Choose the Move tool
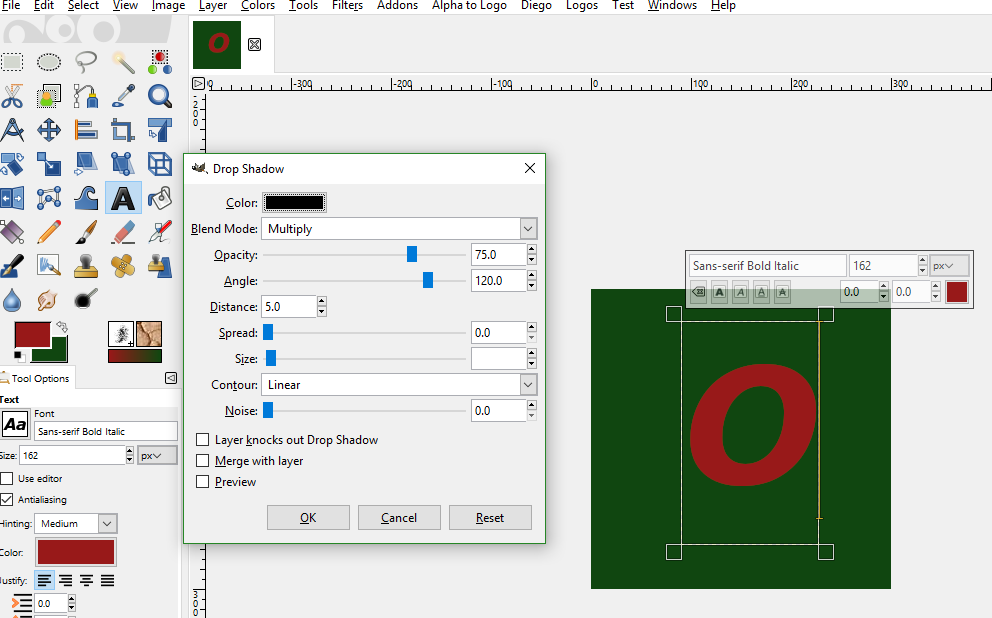The width and height of the screenshot is (992, 618). (x=49, y=130)
